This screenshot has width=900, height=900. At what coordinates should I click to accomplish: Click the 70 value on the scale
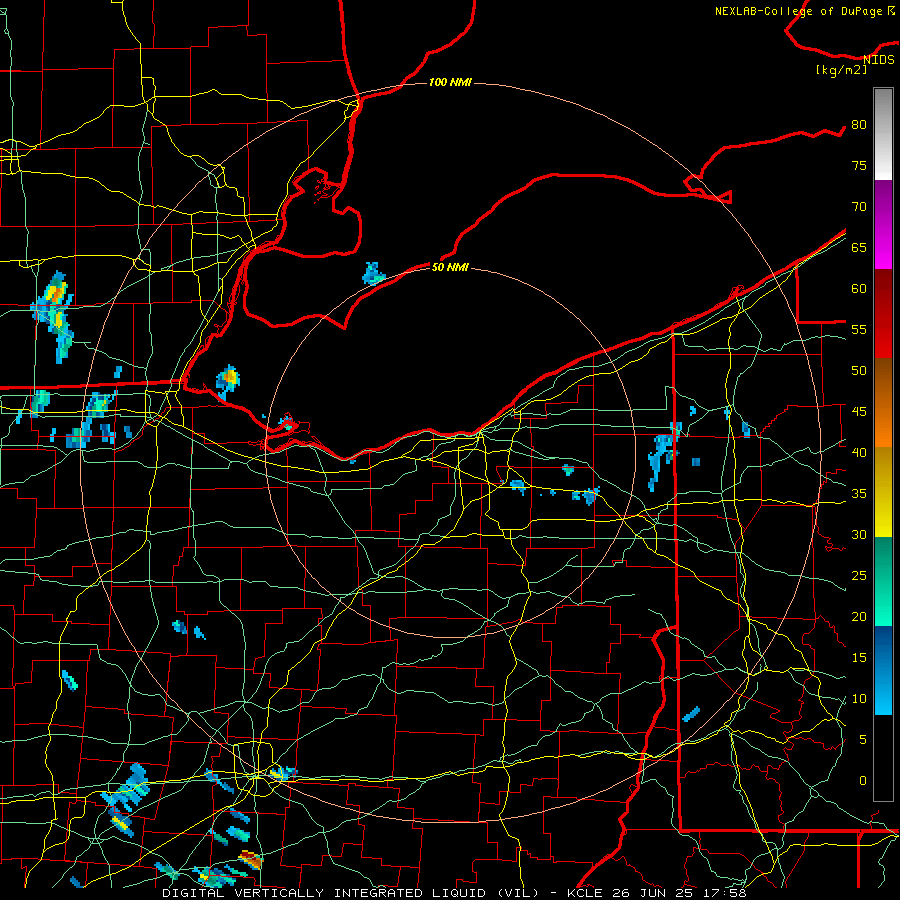pyautogui.click(x=859, y=207)
